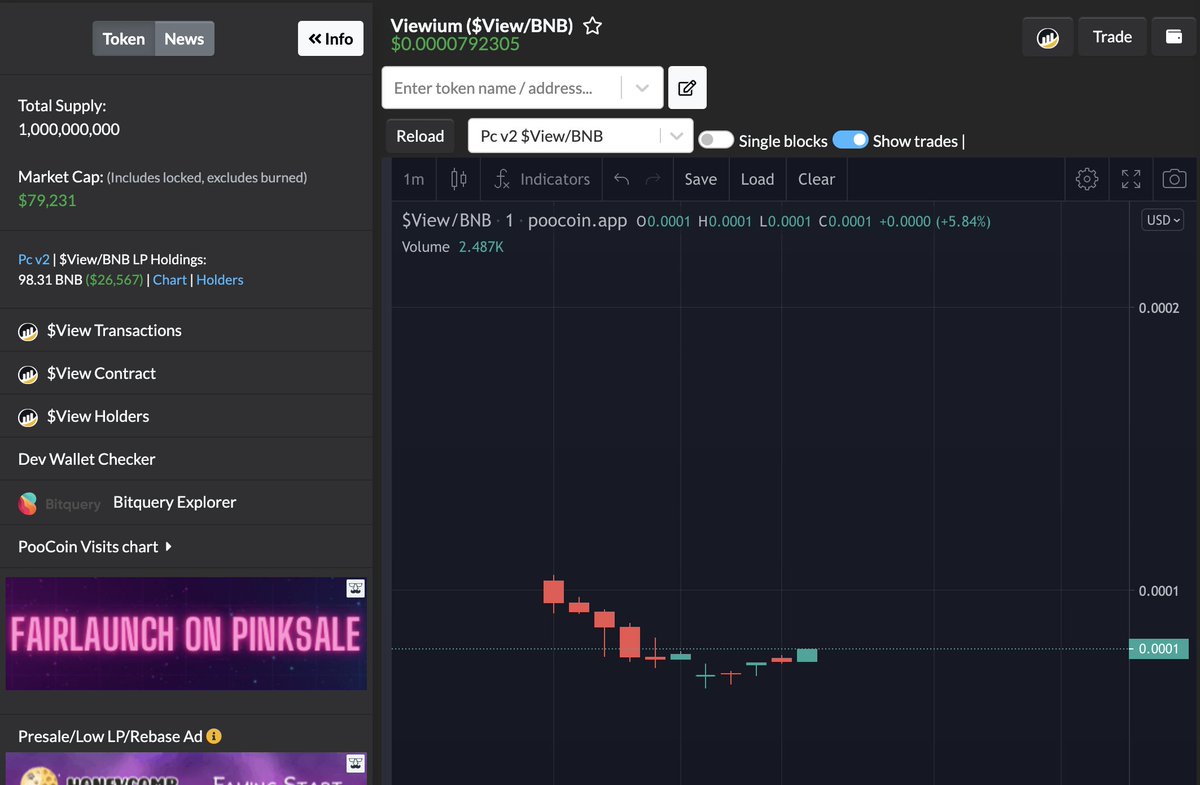Click the $0.0000792305 price text

click(x=455, y=45)
